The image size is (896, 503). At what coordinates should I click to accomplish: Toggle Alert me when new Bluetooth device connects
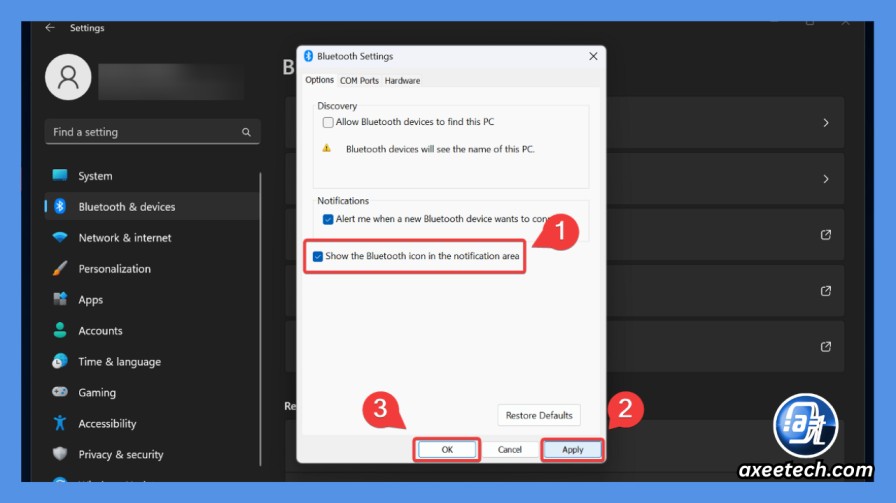point(328,219)
